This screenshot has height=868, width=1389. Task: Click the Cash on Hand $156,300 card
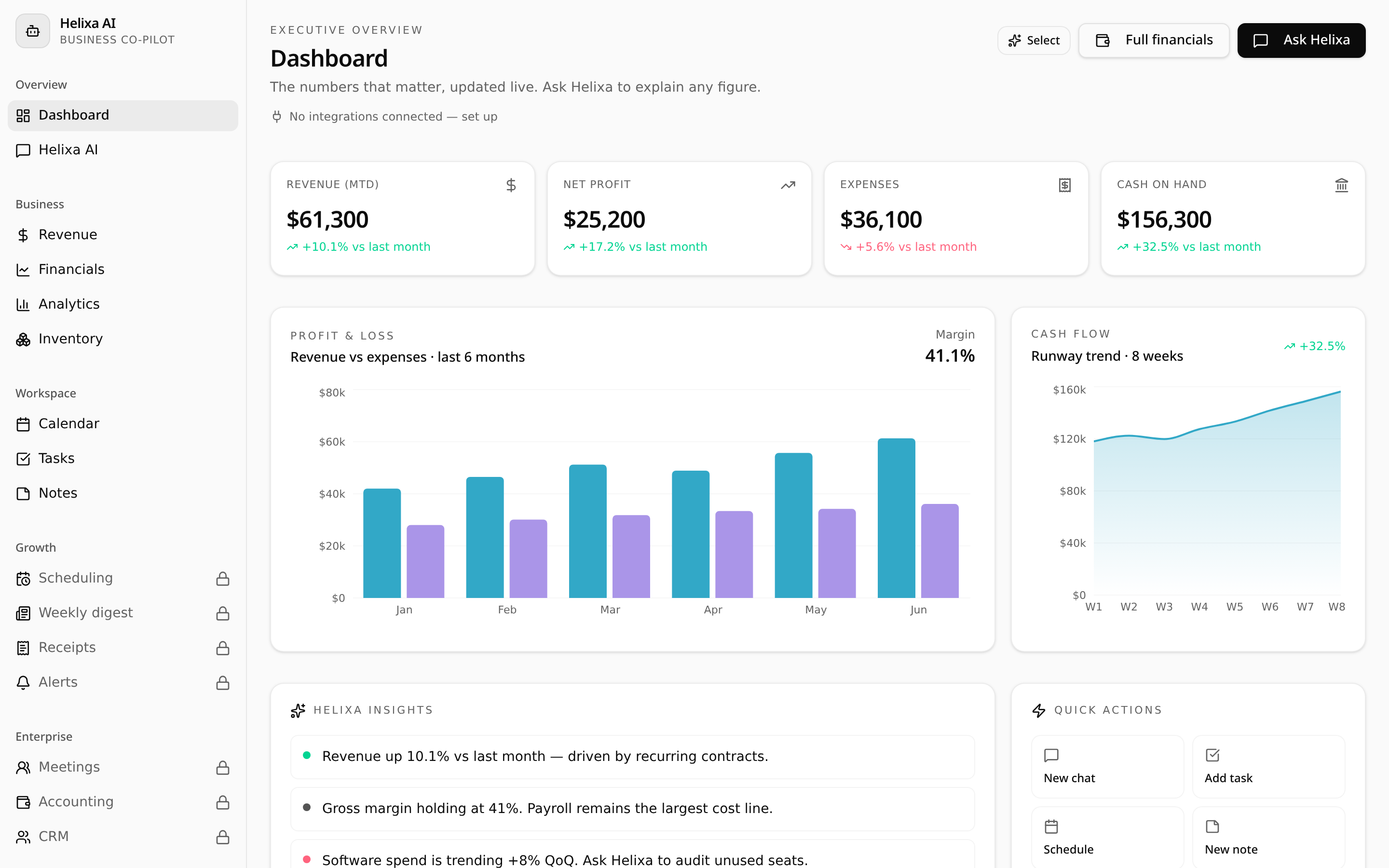[x=1233, y=219]
